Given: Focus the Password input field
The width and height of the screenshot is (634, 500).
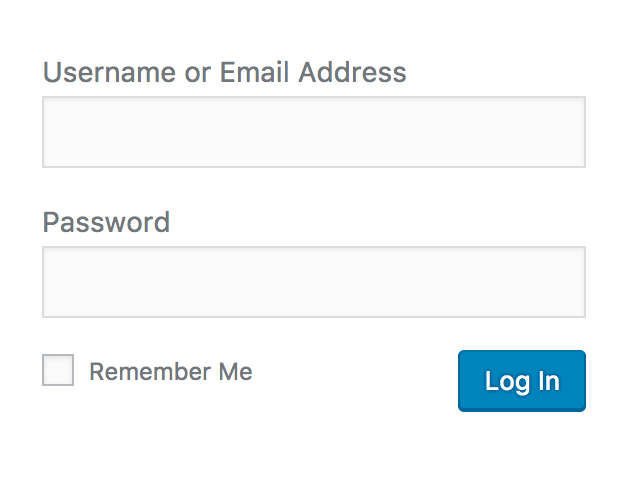Looking at the screenshot, I should pyautogui.click(x=313, y=282).
